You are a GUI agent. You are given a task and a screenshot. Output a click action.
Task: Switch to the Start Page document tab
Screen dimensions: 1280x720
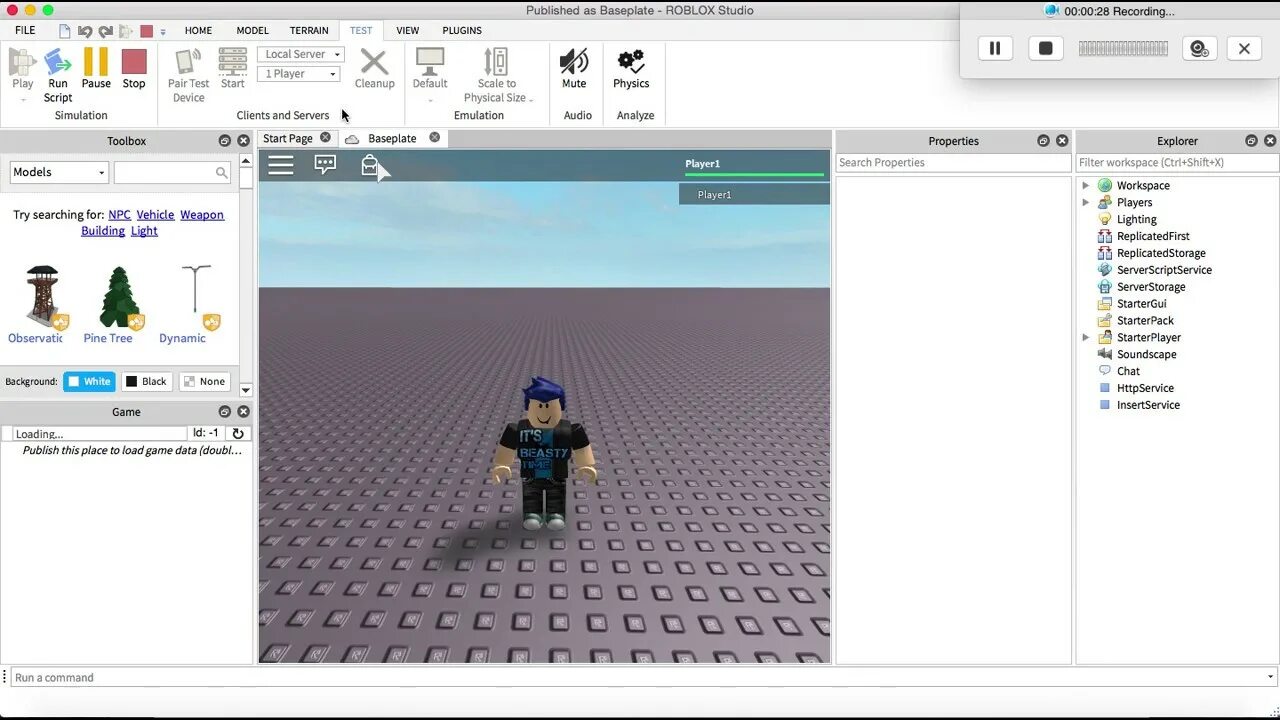pos(288,139)
